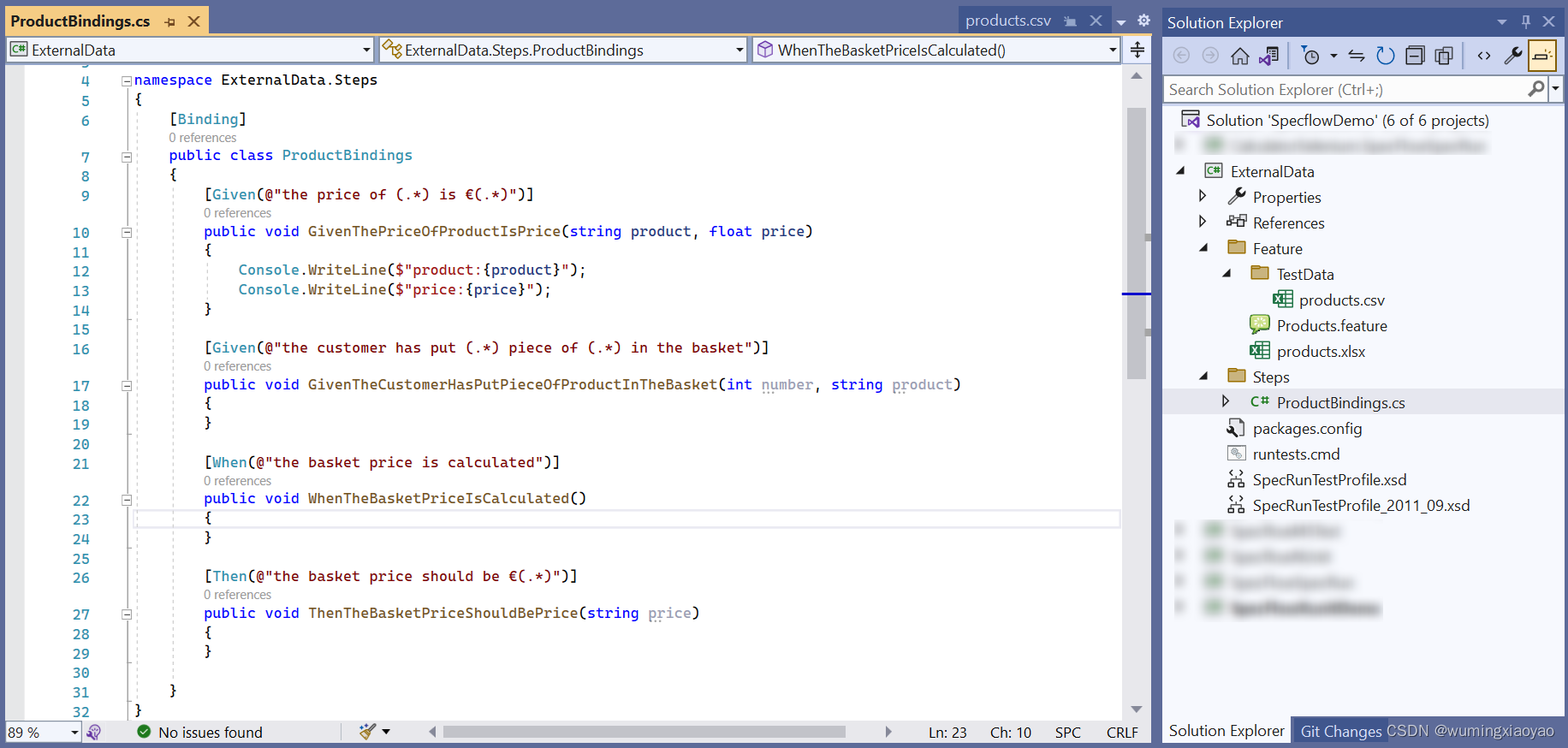
Task: Select the Solution Explorer bottom tab
Action: tap(1226, 731)
